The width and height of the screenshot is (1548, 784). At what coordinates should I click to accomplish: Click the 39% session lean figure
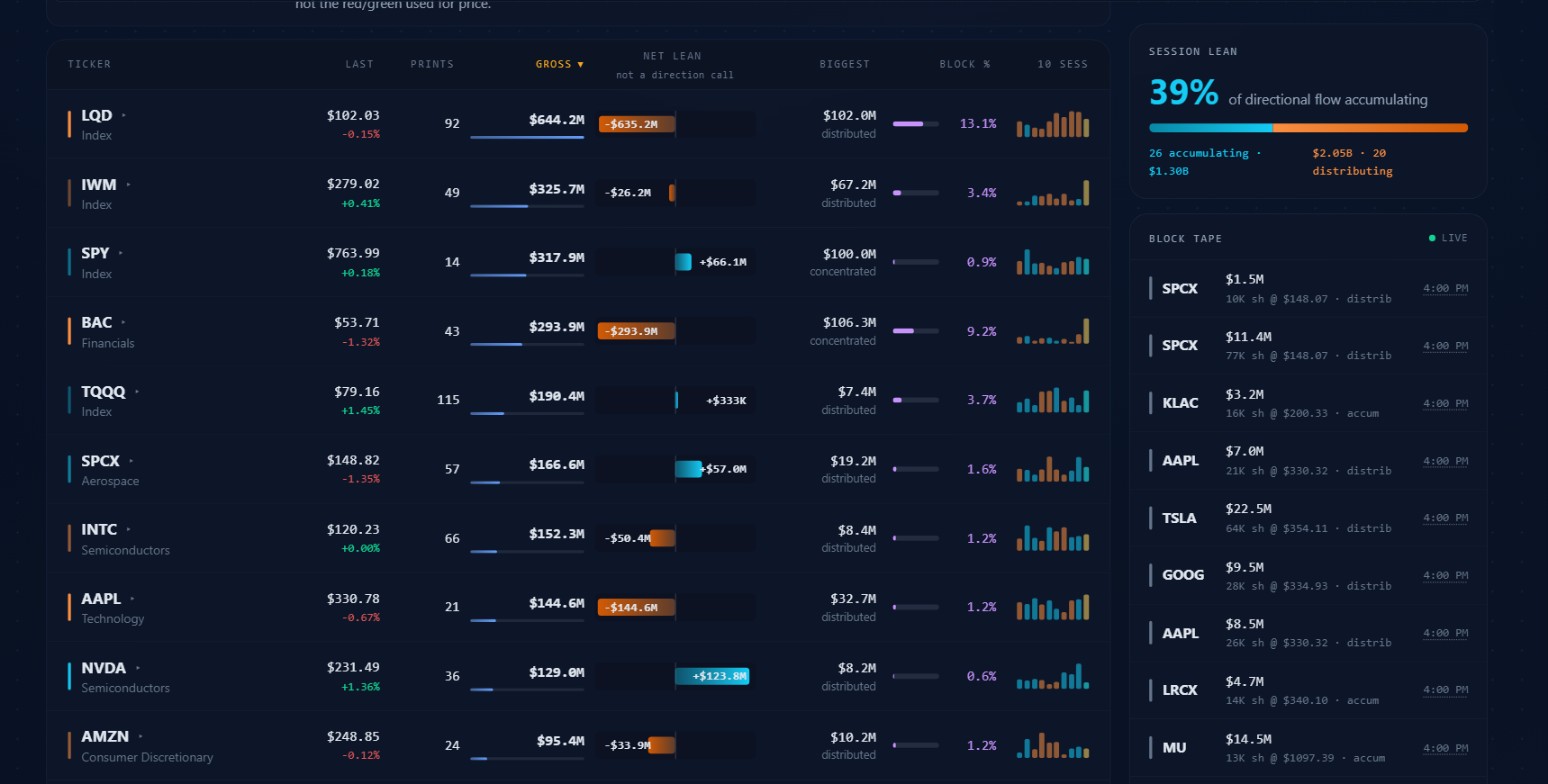point(1184,93)
